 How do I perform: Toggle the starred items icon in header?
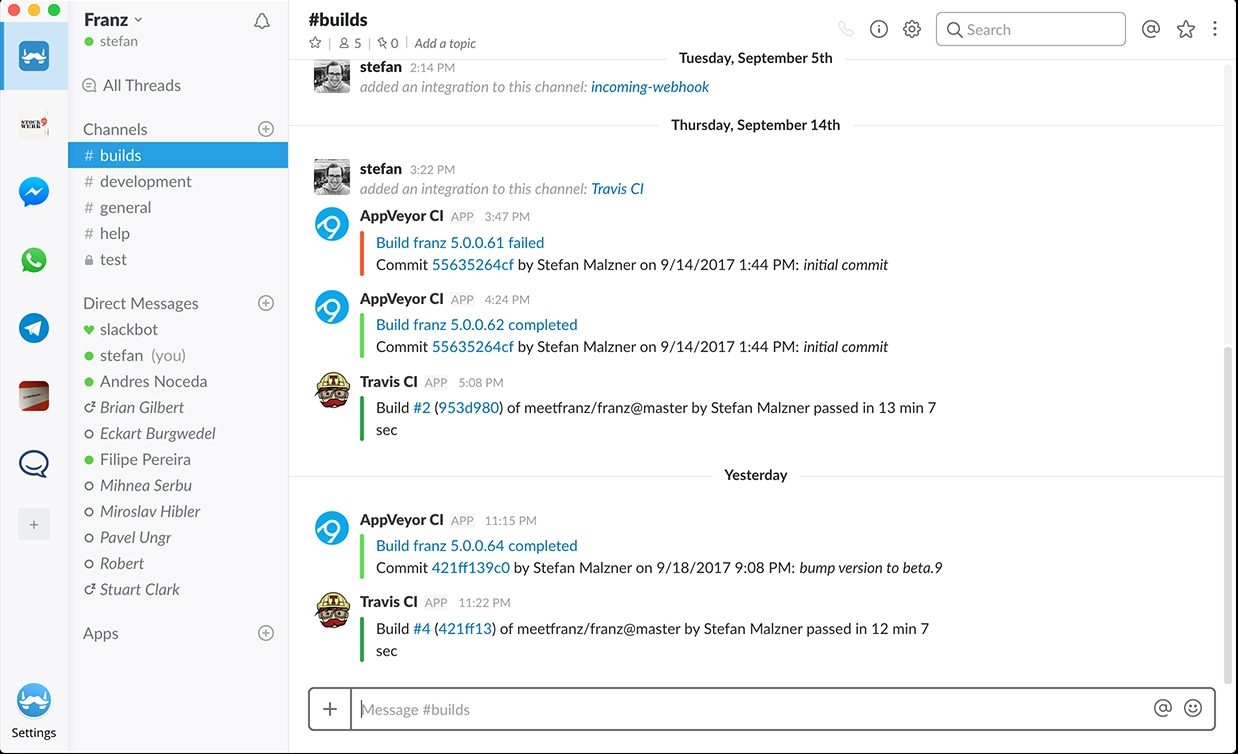pyautogui.click(x=1185, y=29)
